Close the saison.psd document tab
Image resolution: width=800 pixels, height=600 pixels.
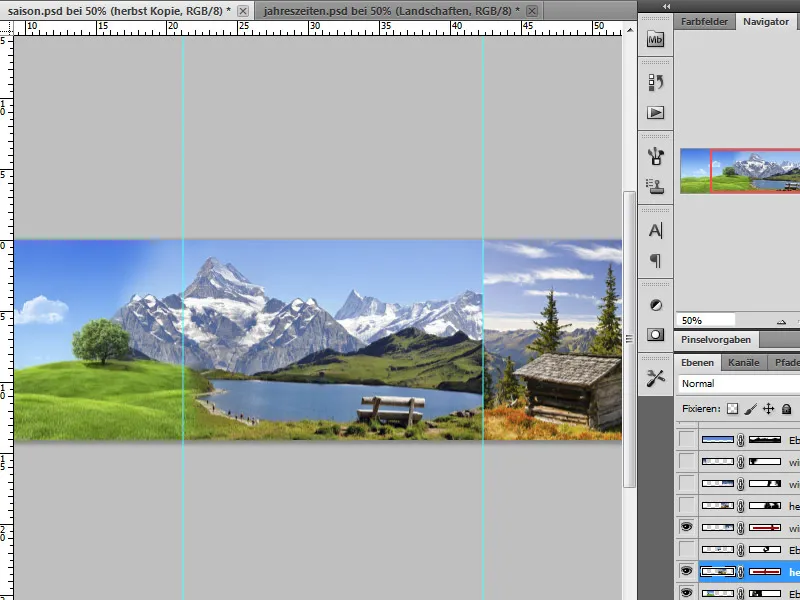click(243, 11)
